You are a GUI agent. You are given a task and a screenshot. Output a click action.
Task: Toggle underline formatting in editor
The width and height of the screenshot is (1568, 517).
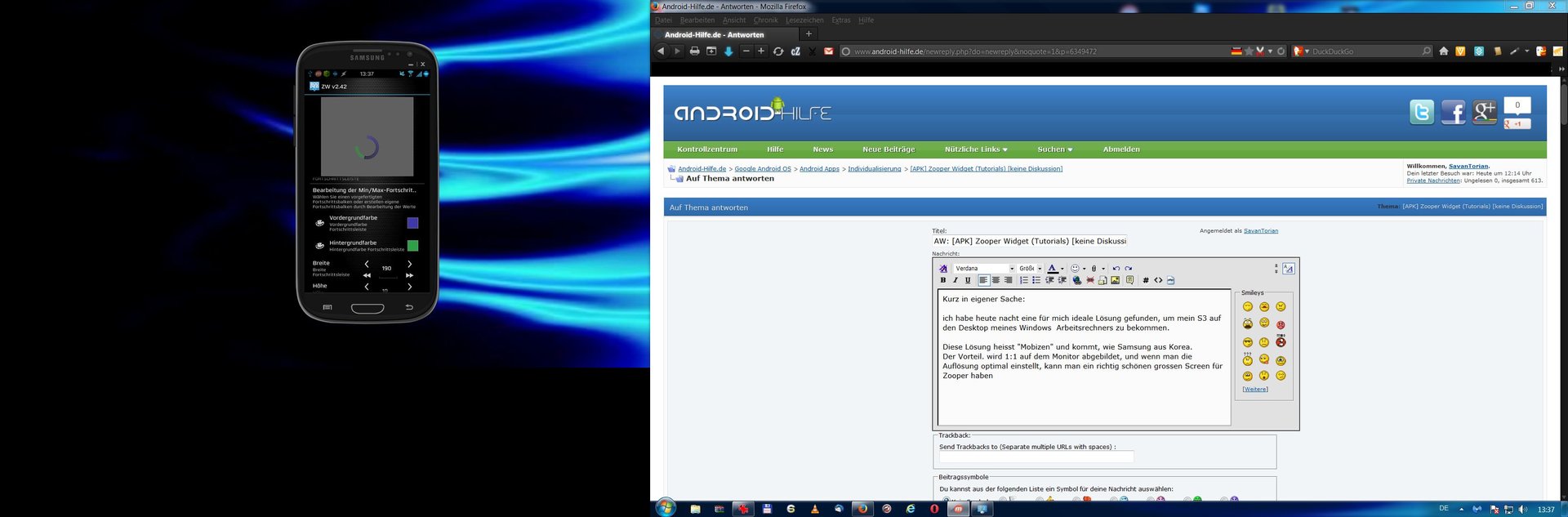pyautogui.click(x=968, y=280)
